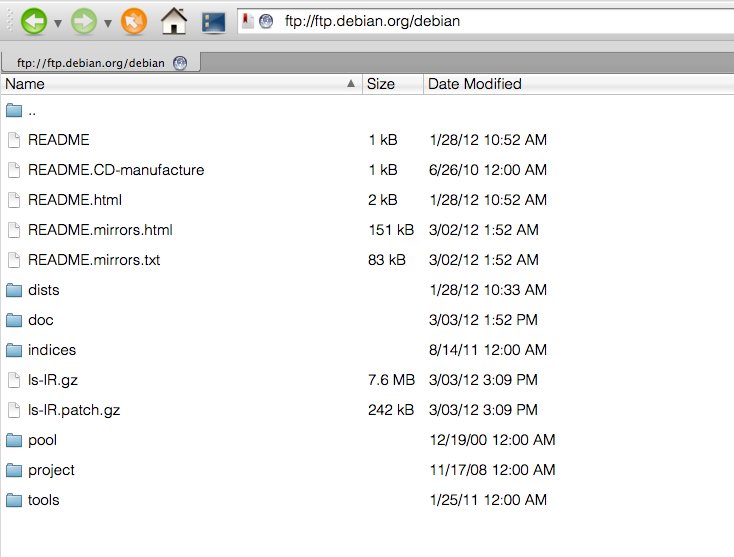Click the 7.6 MB size of ls-lR.gz
734x557 pixels.
[x=391, y=380]
